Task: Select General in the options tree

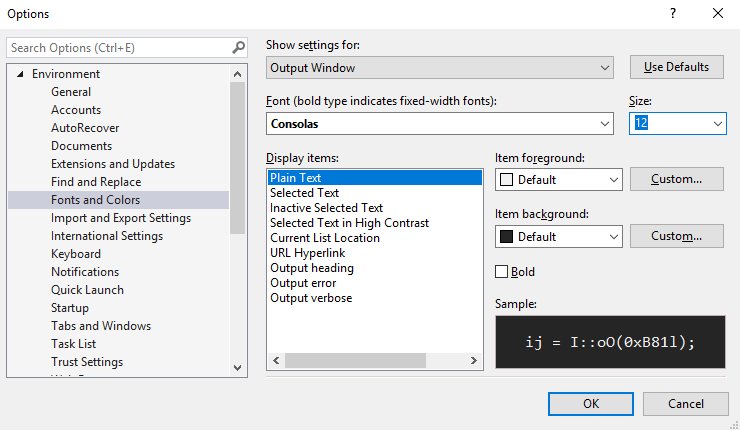Action: (x=71, y=92)
